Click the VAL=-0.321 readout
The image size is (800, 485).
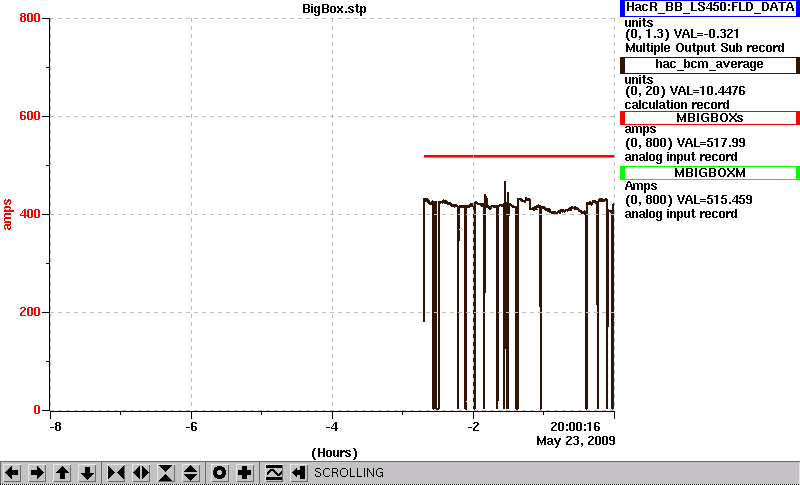coord(706,34)
